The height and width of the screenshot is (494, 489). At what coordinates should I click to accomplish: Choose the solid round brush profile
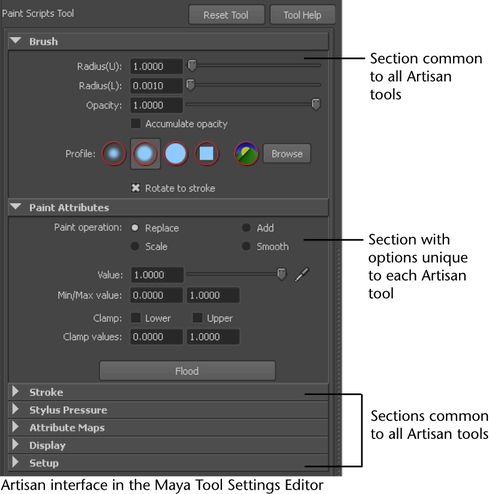tap(175, 154)
